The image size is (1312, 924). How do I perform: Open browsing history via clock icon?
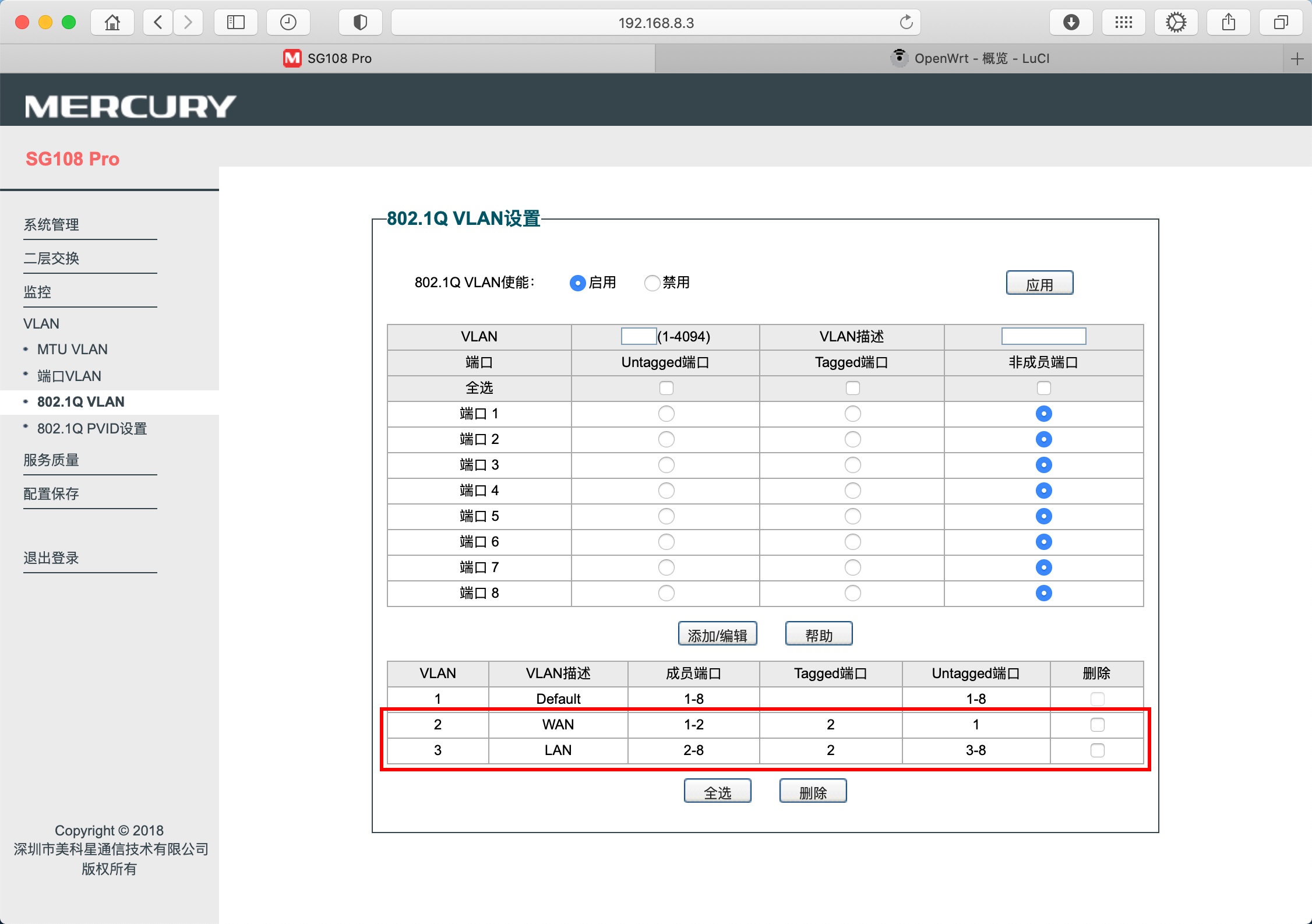click(x=288, y=22)
